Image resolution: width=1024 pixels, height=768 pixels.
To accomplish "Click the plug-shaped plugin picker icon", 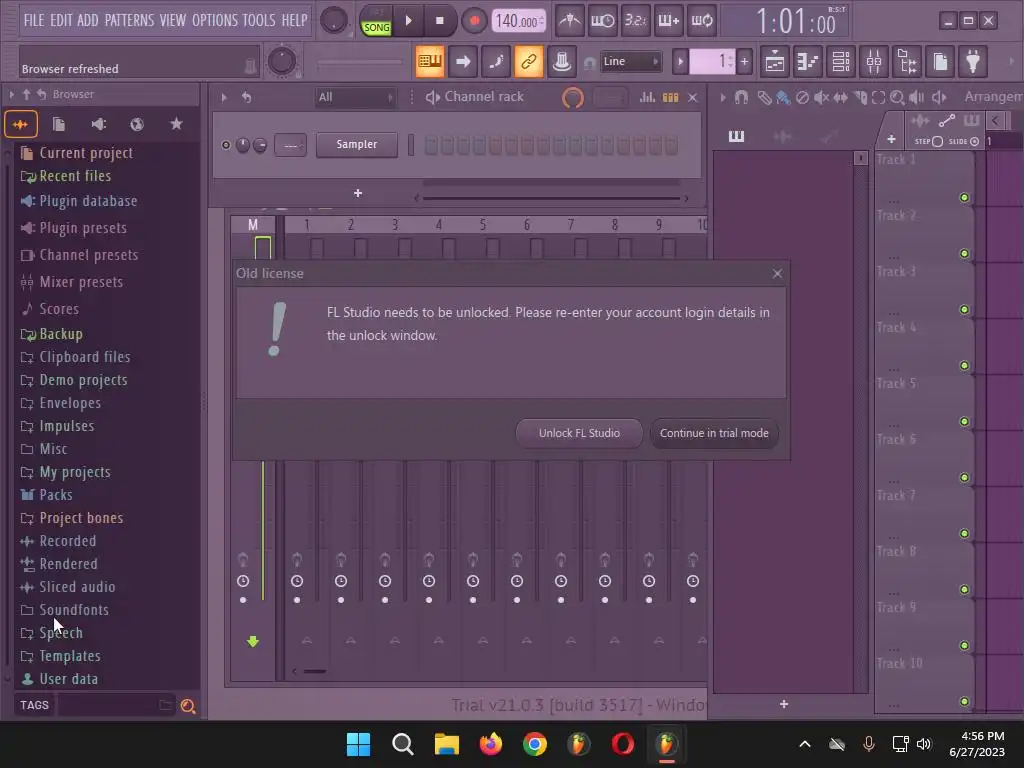I will pos(973,62).
